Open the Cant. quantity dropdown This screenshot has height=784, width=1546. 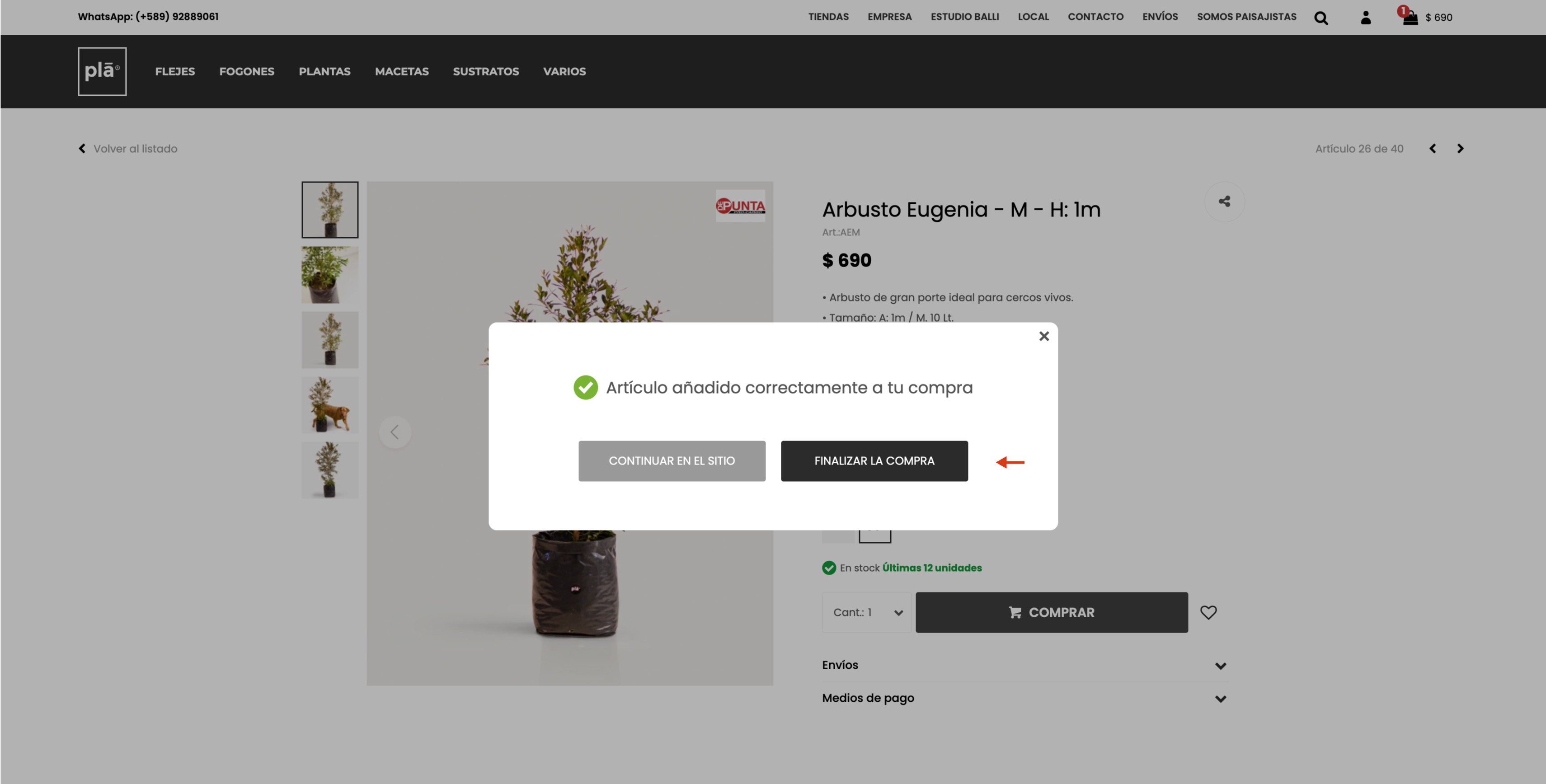[x=867, y=612]
